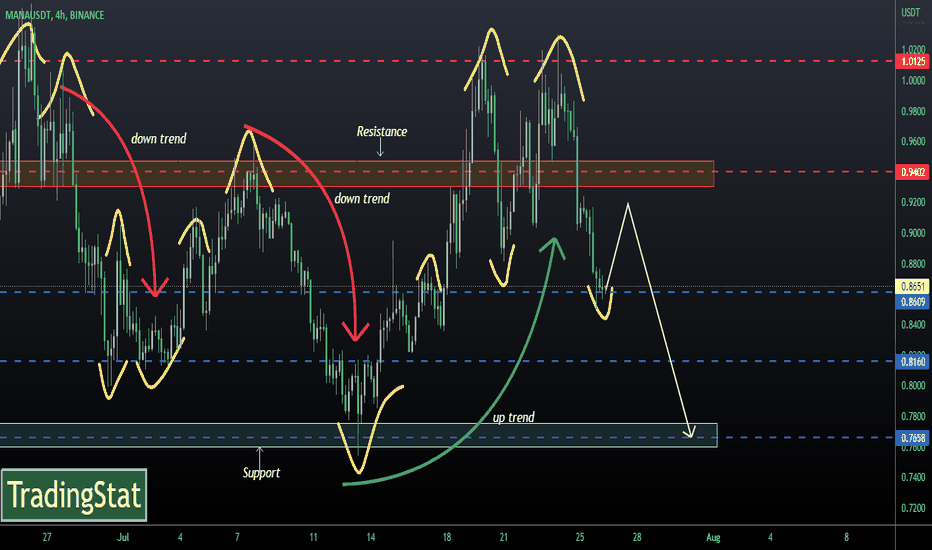Click the 0.9200 price axis tick
Viewport: 932px width, 550px height.
pos(913,202)
